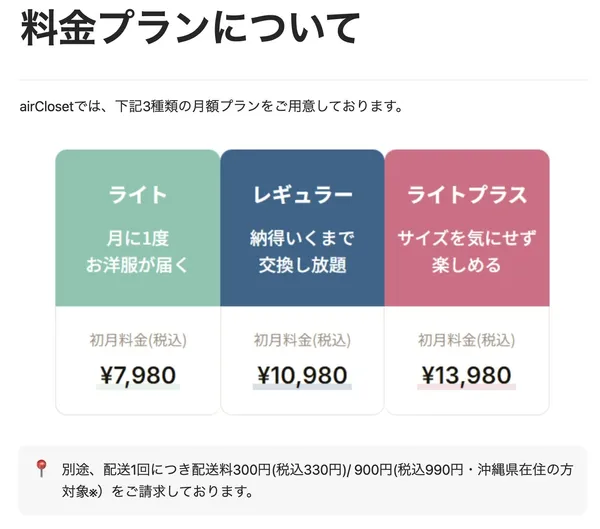The height and width of the screenshot is (529, 600).
Task: Click 月に1度お洋服が届く description
Action: 138,251
